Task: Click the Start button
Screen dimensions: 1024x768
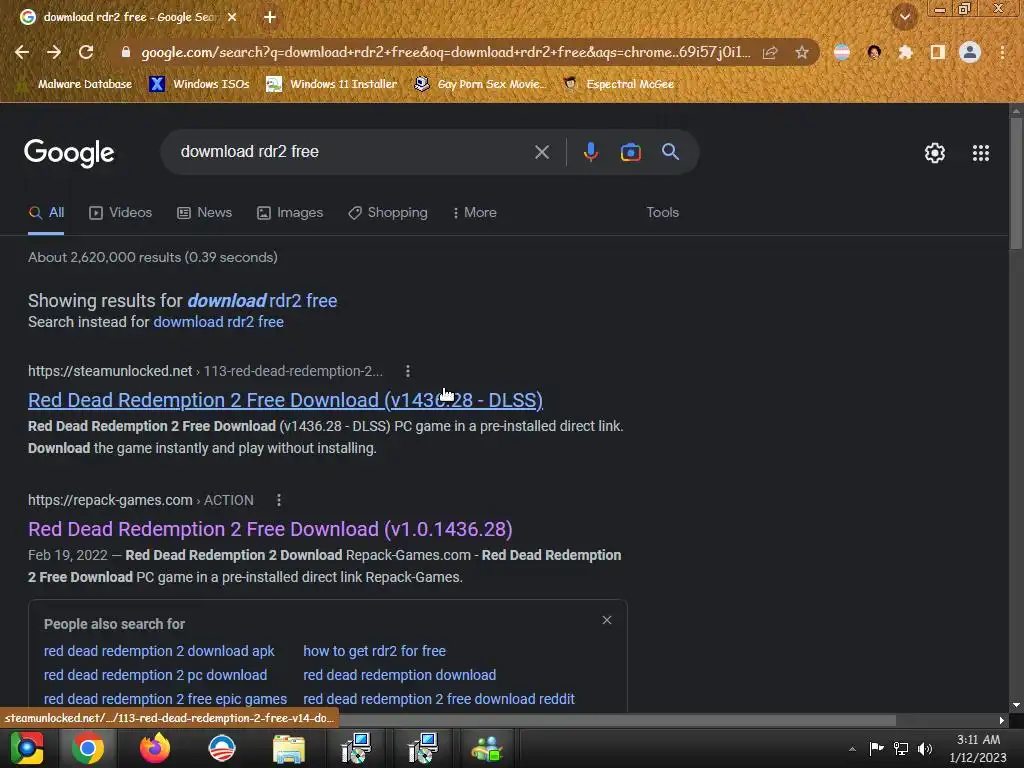Action: coord(26,748)
